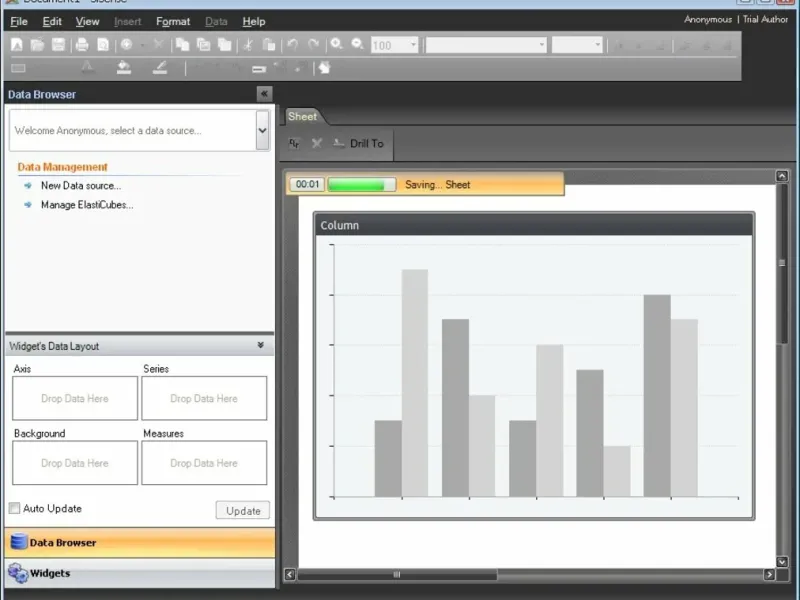Click scroll down arrow on sheet
This screenshot has height=600, width=800.
tap(782, 562)
